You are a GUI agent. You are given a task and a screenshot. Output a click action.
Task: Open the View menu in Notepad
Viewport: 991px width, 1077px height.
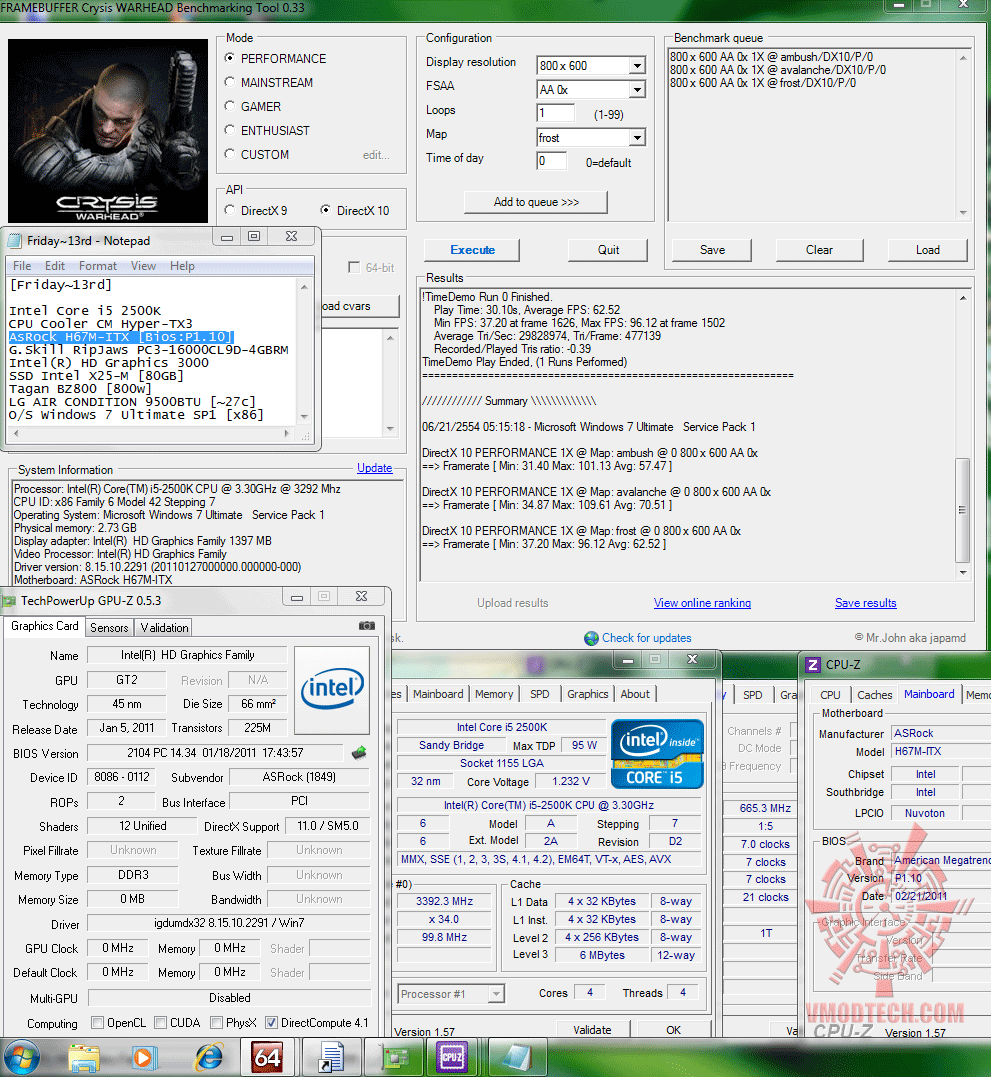click(x=144, y=266)
